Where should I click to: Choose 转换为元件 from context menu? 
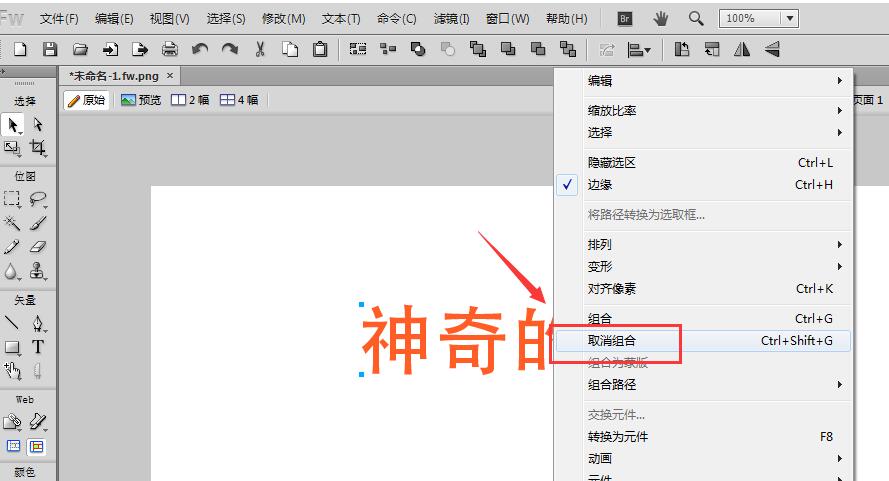click(x=702, y=437)
